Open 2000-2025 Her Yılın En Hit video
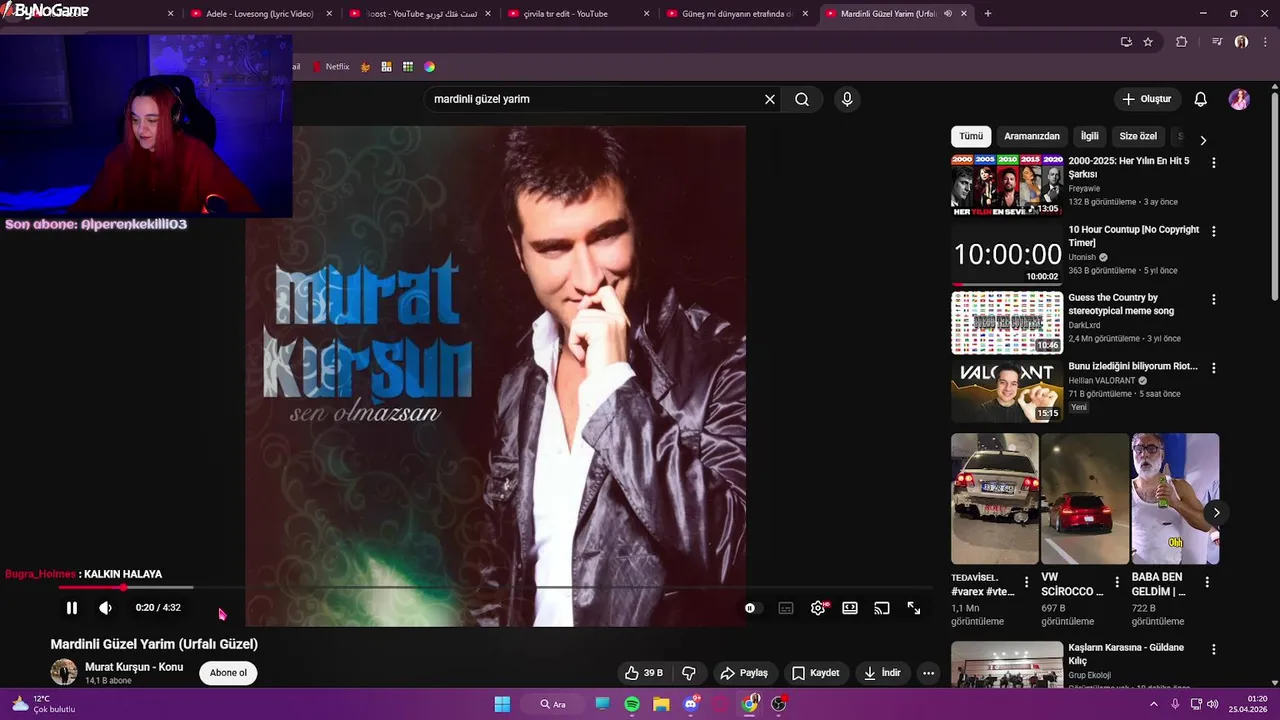 click(x=1007, y=185)
